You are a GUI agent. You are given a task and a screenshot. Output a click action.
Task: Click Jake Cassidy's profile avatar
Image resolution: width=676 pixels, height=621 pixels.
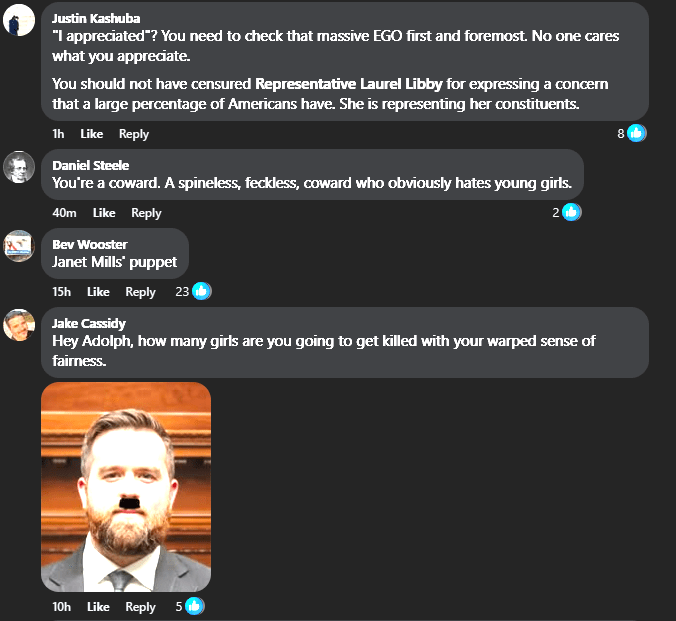(20, 325)
